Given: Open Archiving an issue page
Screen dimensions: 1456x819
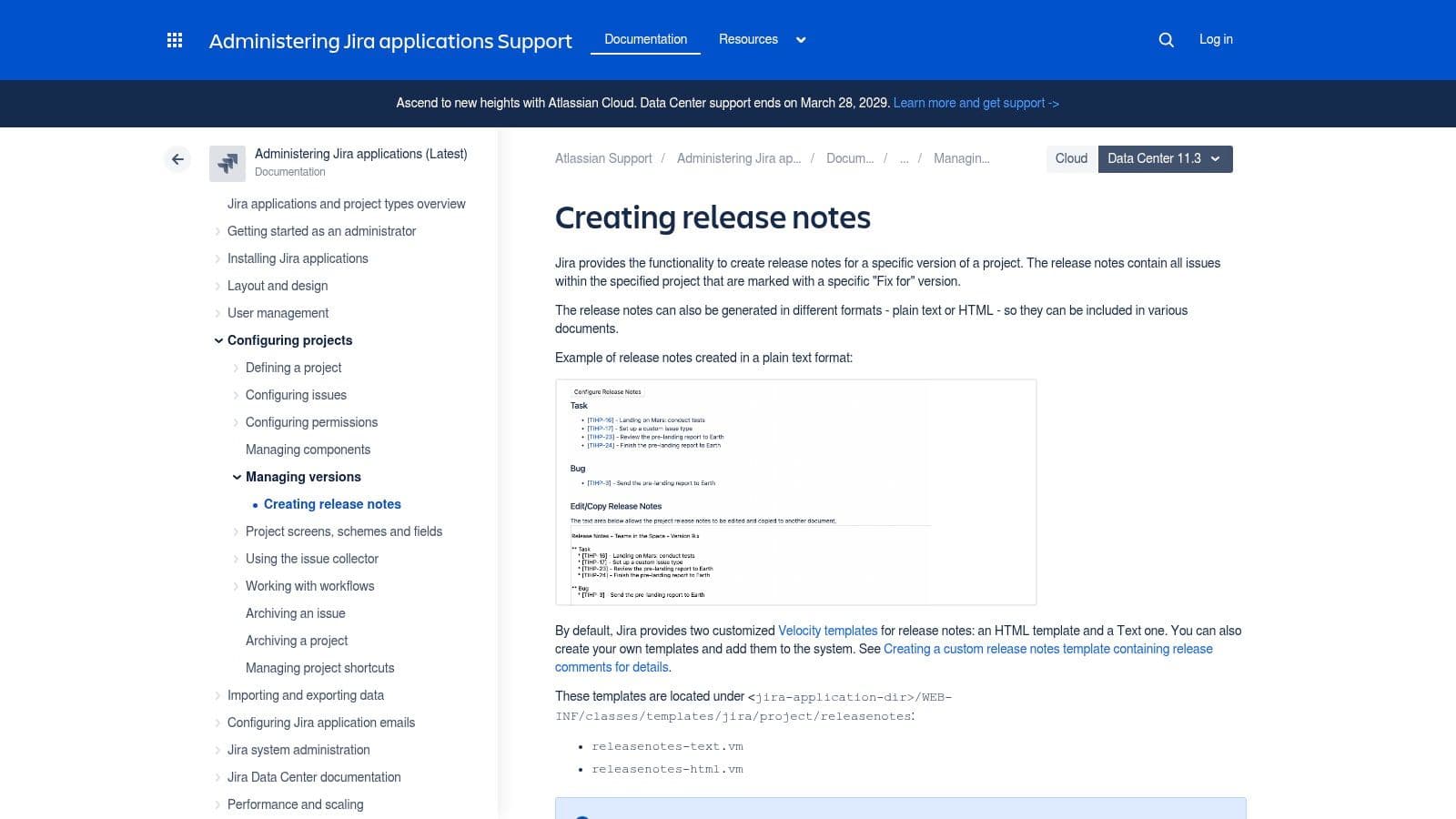Looking at the screenshot, I should click(x=295, y=613).
